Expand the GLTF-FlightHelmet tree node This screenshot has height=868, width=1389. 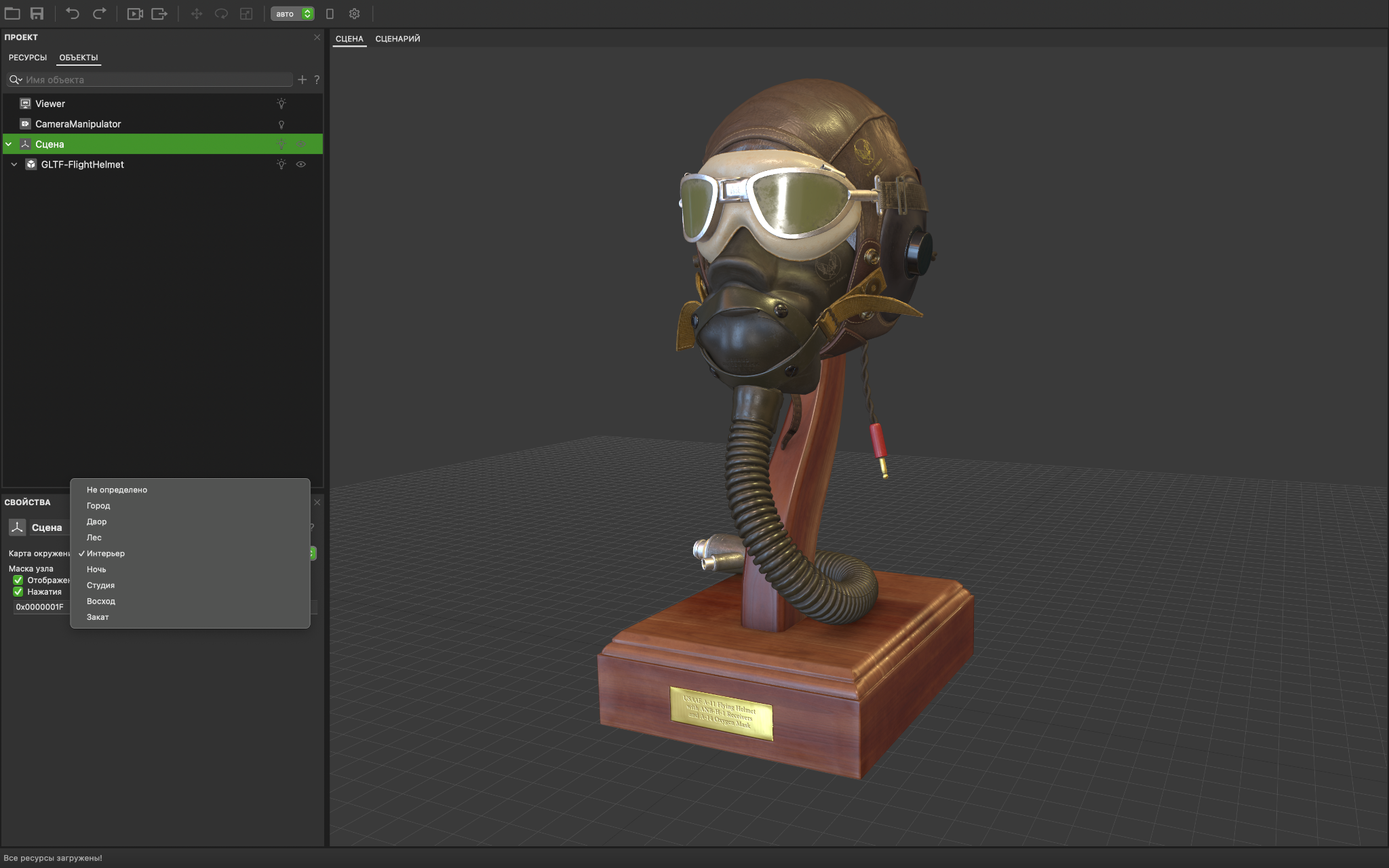pos(14,164)
